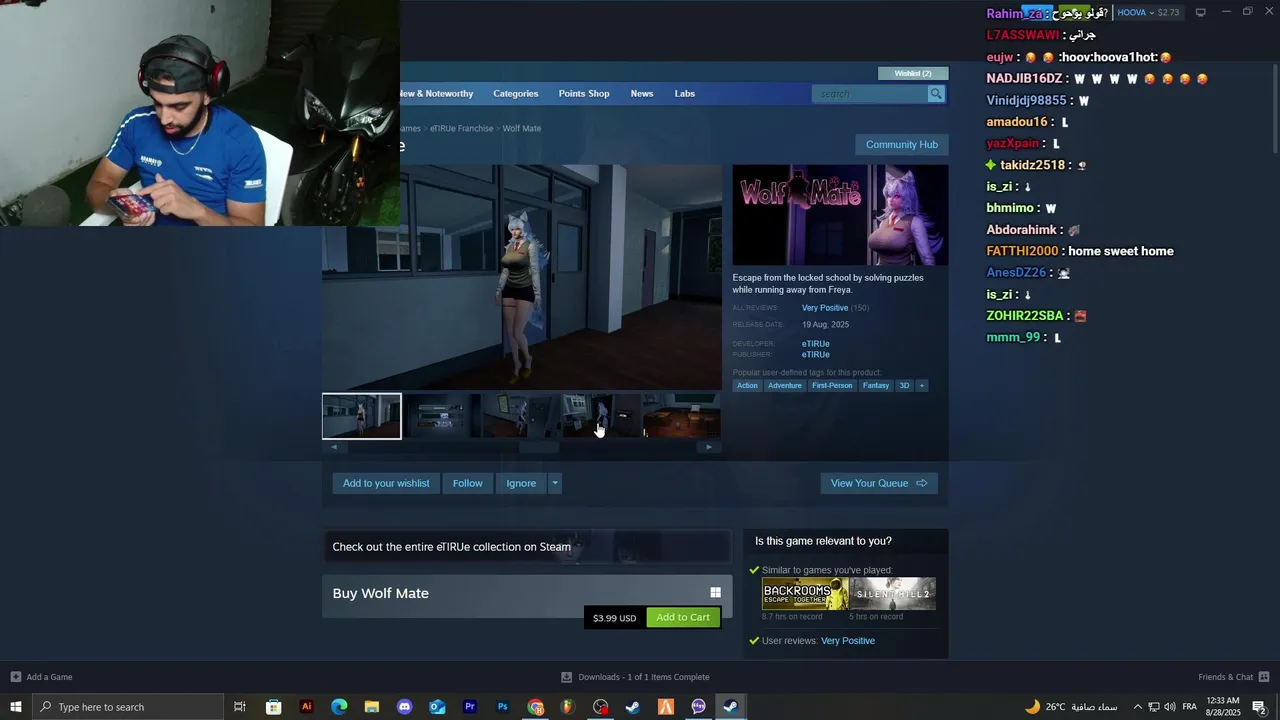This screenshot has width=1280, height=720.
Task: Open Microsoft Edge from taskbar
Action: pos(339,707)
